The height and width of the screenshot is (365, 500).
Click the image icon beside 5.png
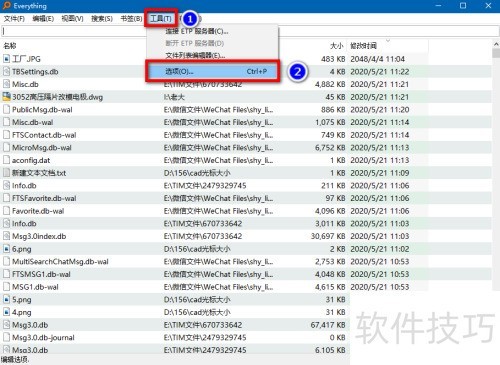point(6,300)
